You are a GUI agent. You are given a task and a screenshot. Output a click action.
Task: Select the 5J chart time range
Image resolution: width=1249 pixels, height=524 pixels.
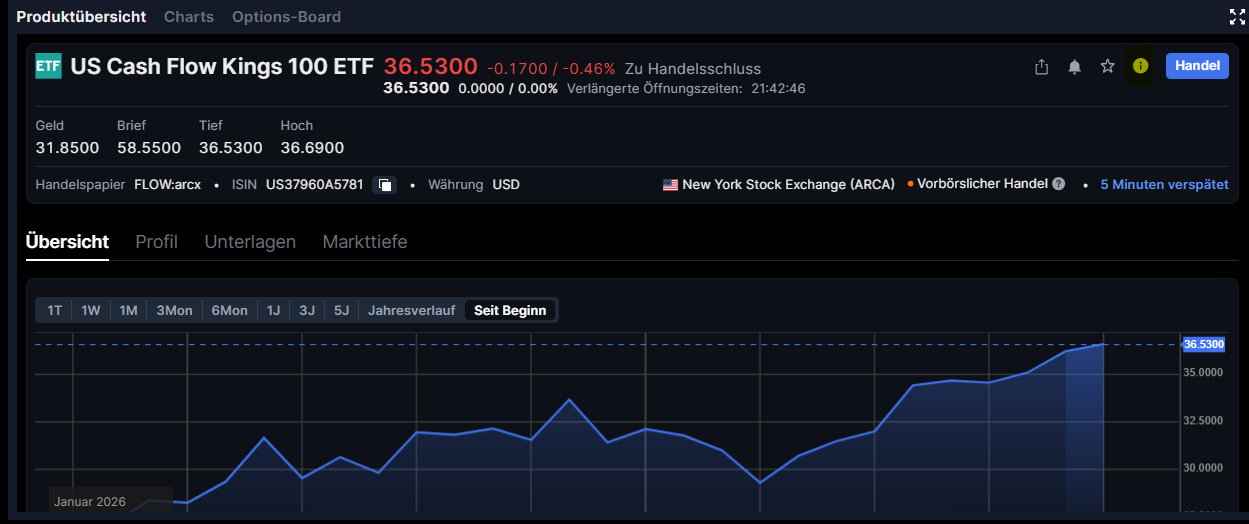341,310
